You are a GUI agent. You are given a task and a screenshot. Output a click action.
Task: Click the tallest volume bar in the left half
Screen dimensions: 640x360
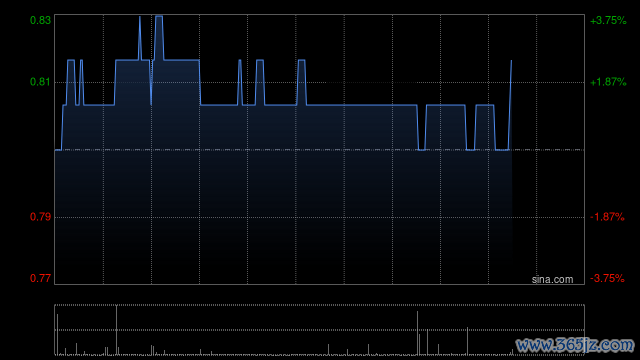click(116, 330)
